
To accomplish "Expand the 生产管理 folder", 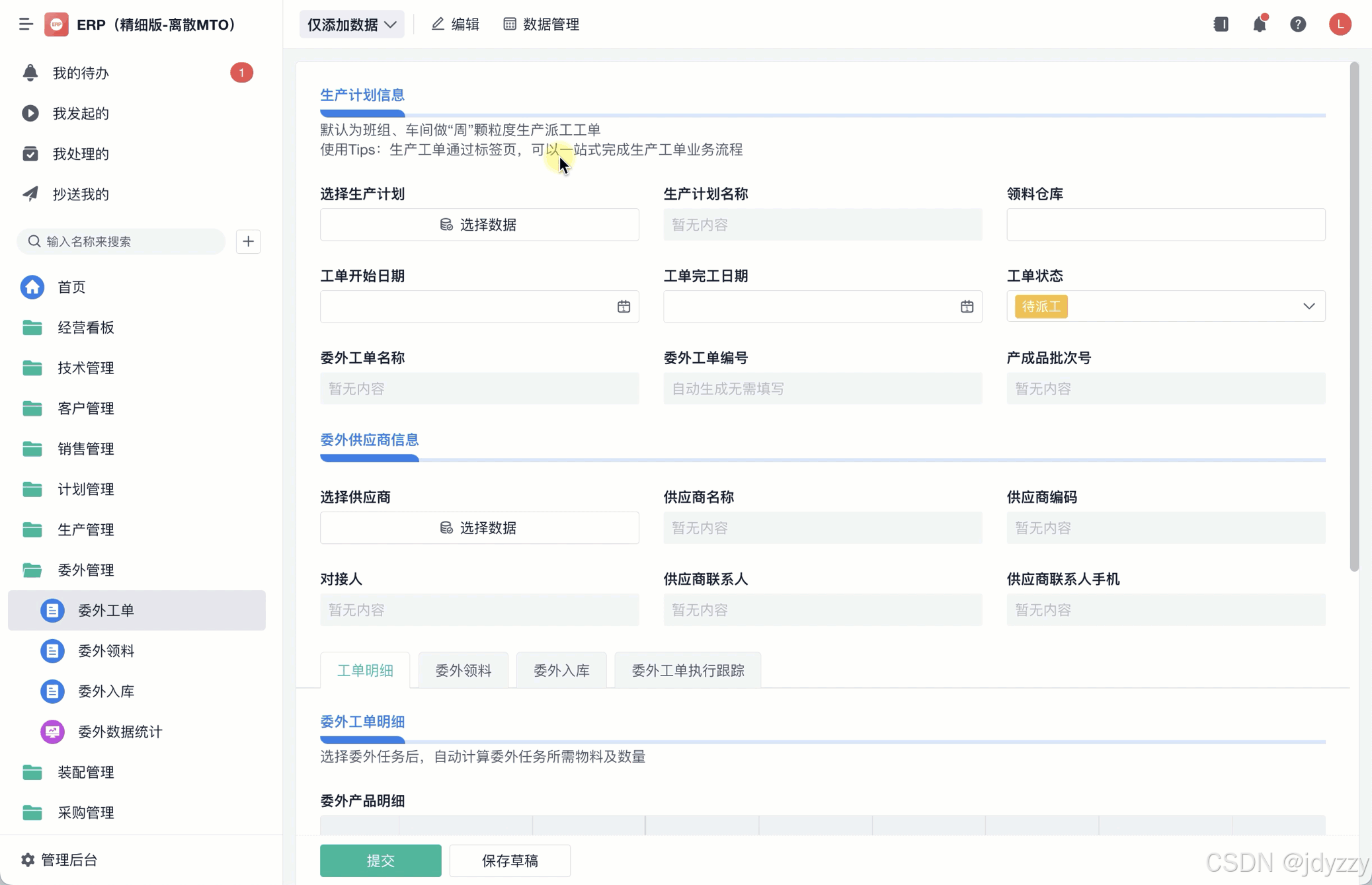I will click(x=85, y=529).
